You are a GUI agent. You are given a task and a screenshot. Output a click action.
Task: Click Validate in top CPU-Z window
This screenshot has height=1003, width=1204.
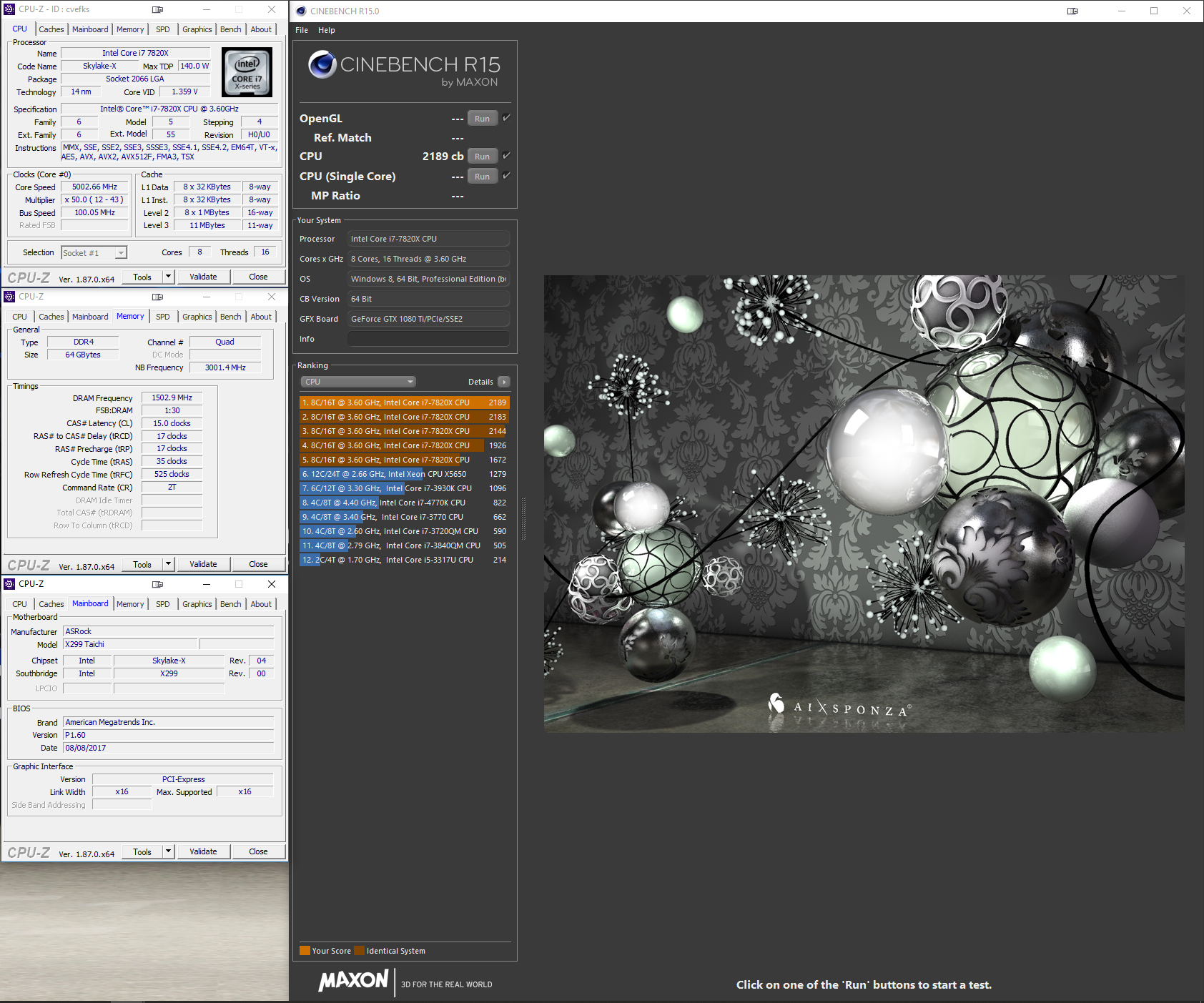point(203,277)
